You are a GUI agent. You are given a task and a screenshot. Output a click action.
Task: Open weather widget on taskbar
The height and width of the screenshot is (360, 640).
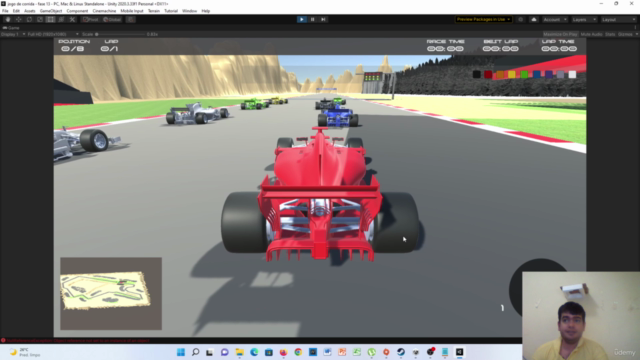(x=24, y=352)
